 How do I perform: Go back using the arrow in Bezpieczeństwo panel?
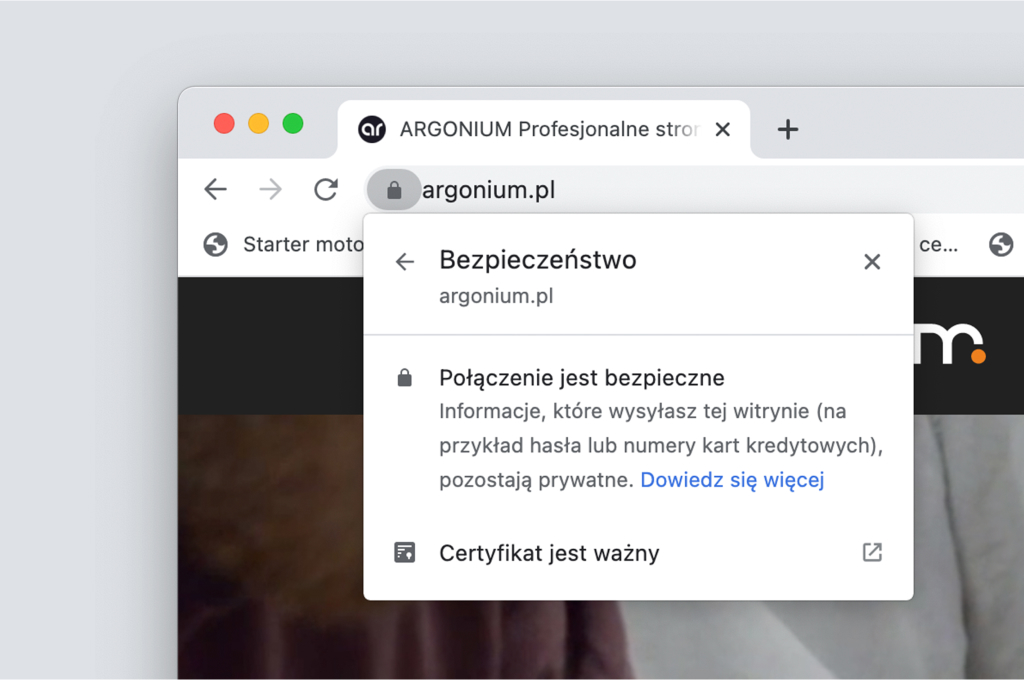(x=404, y=260)
